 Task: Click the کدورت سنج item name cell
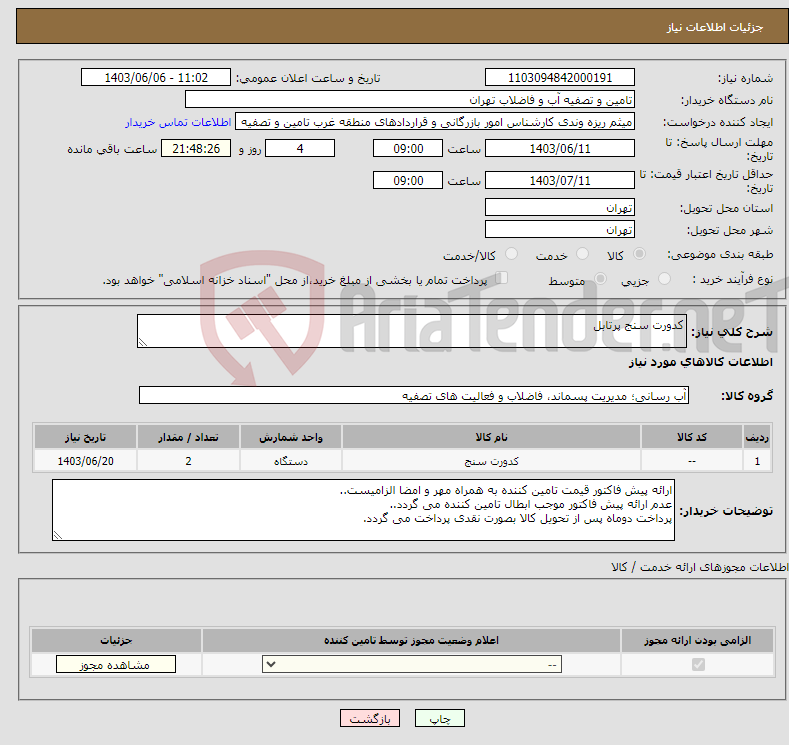tap(491, 461)
